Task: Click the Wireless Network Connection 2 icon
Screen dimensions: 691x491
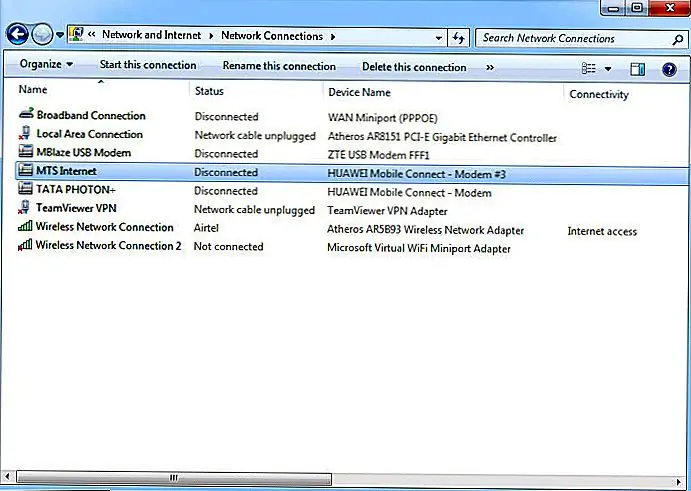Action: point(25,246)
